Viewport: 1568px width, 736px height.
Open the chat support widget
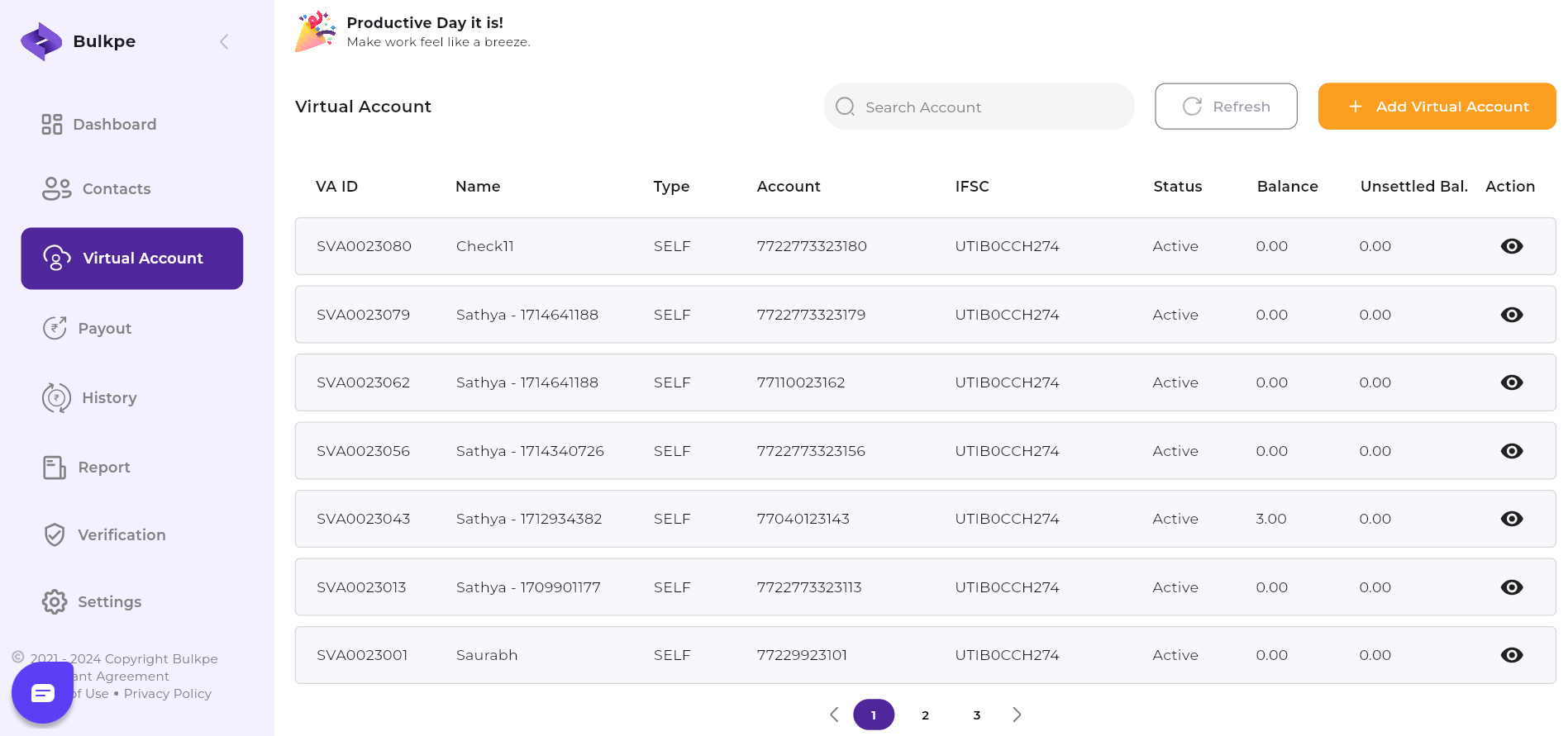click(42, 693)
